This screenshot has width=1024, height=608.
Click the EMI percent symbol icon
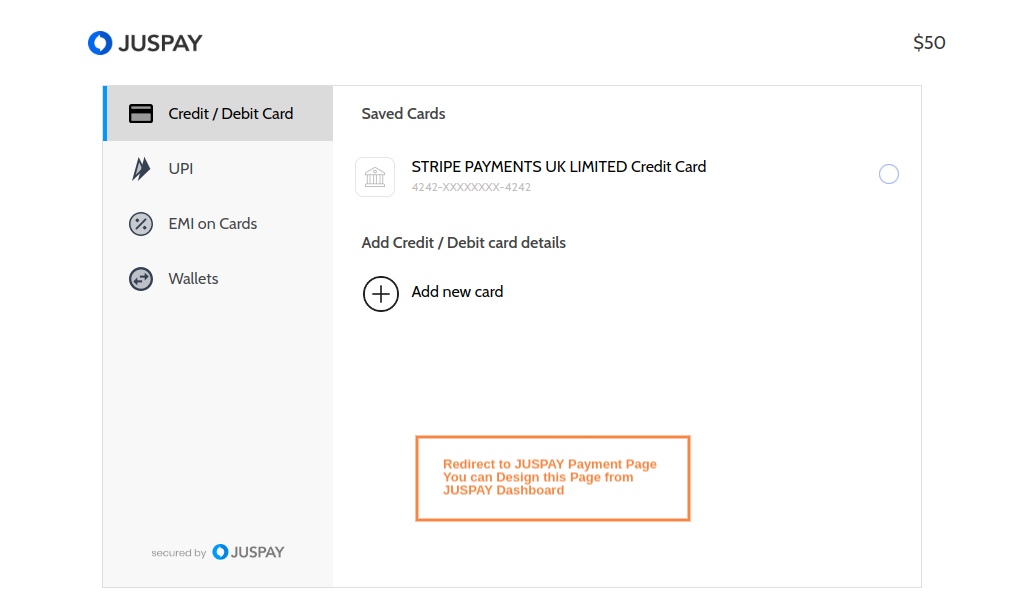(x=140, y=223)
